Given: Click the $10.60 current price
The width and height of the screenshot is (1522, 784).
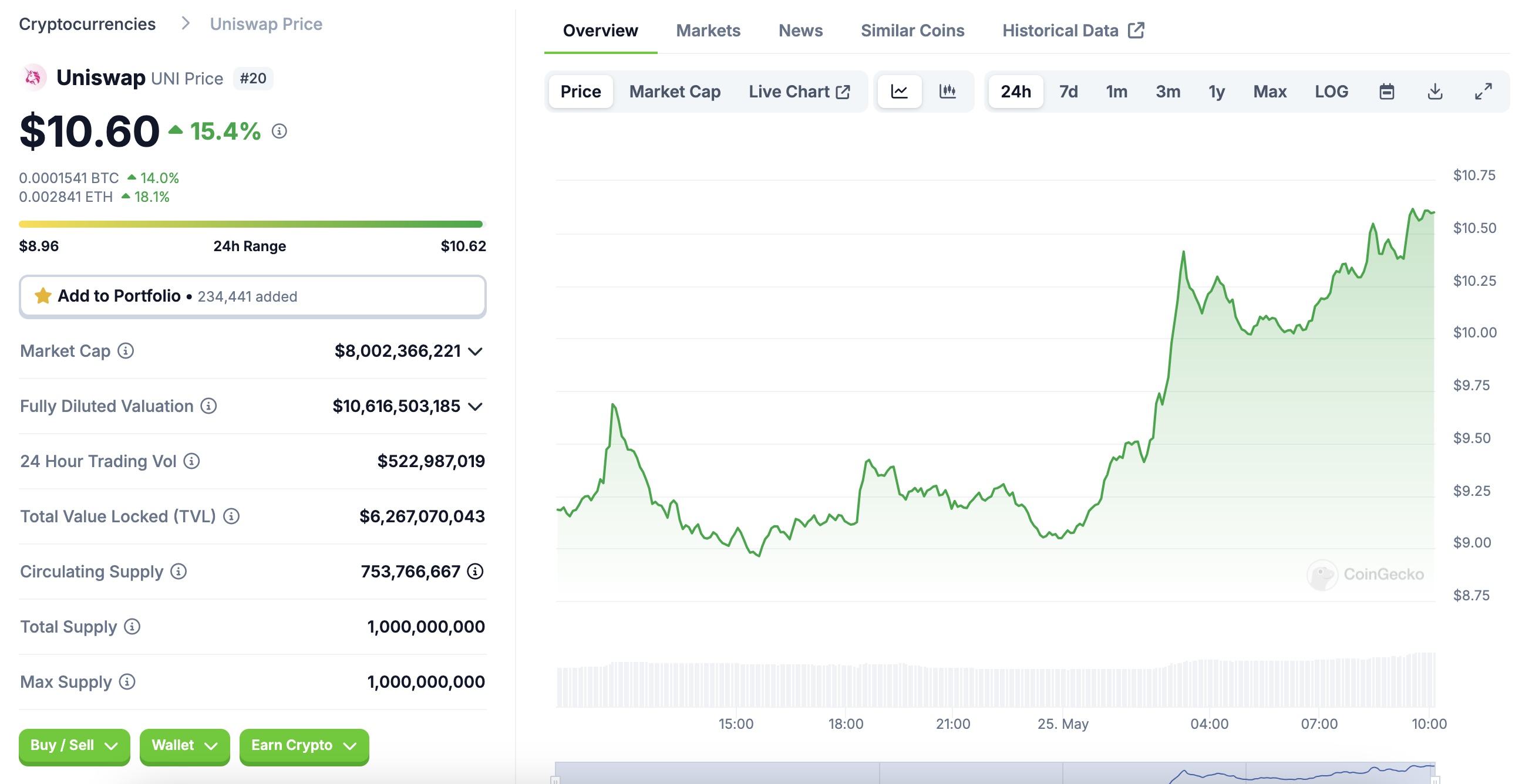Looking at the screenshot, I should click(x=89, y=131).
